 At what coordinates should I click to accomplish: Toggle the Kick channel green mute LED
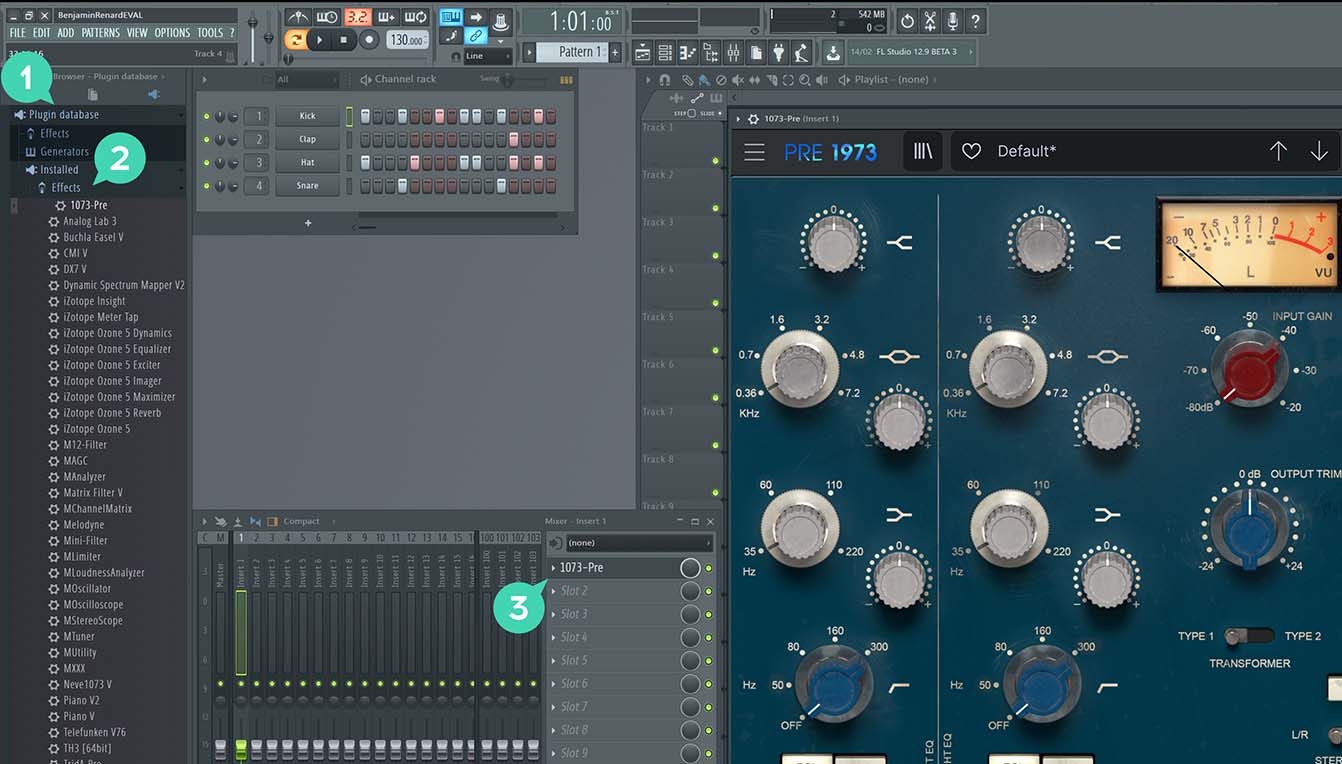207,116
